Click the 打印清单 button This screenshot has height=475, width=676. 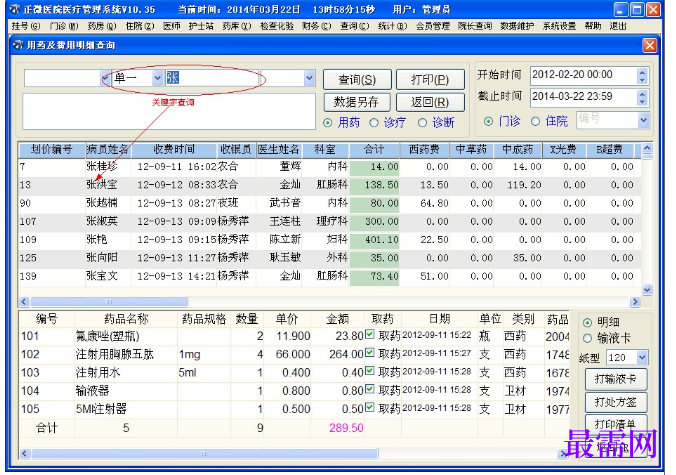pyautogui.click(x=616, y=424)
